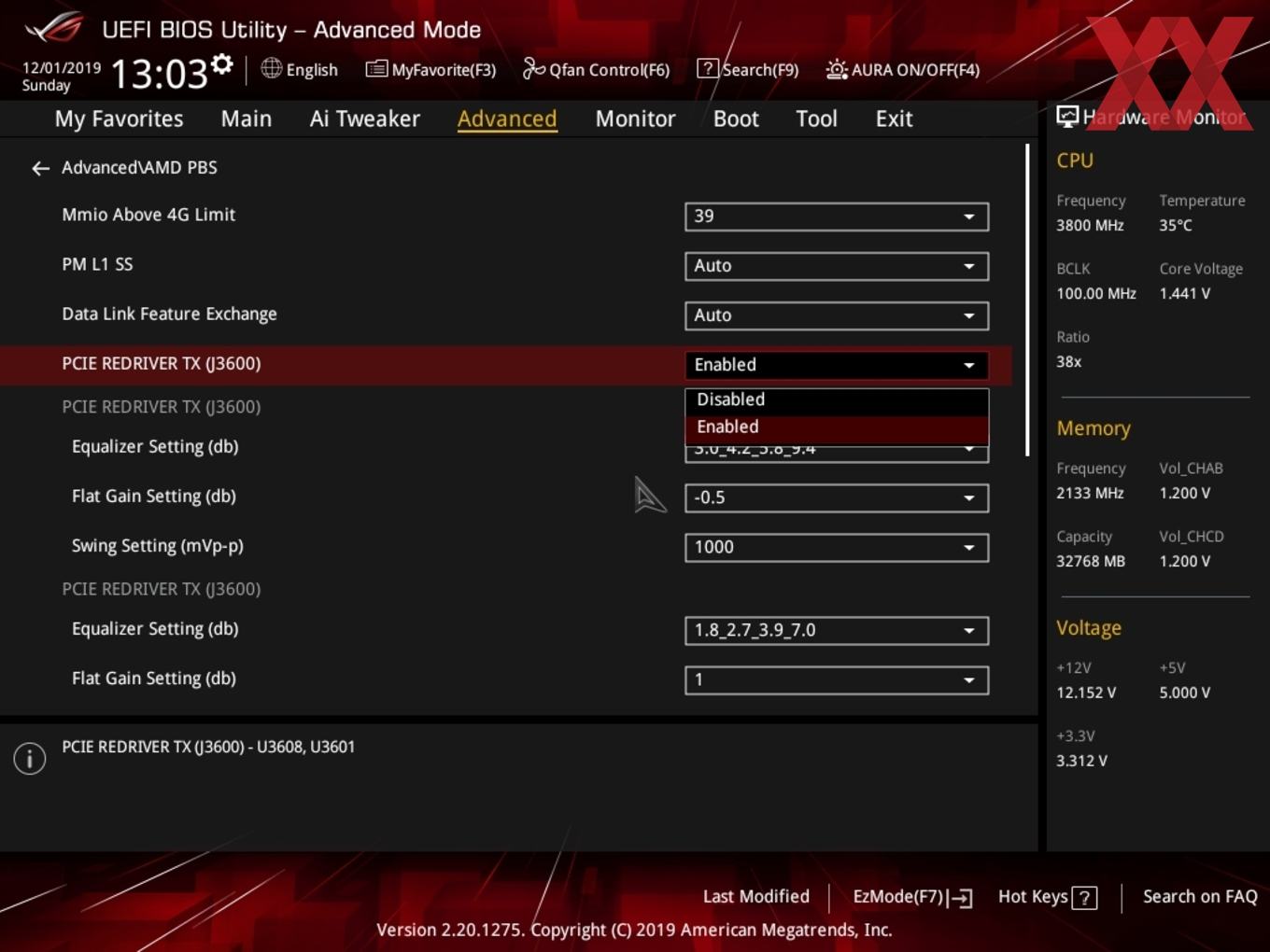Open MyFavorite(F3) list icon
The width and height of the screenshot is (1270, 952).
pos(376,69)
